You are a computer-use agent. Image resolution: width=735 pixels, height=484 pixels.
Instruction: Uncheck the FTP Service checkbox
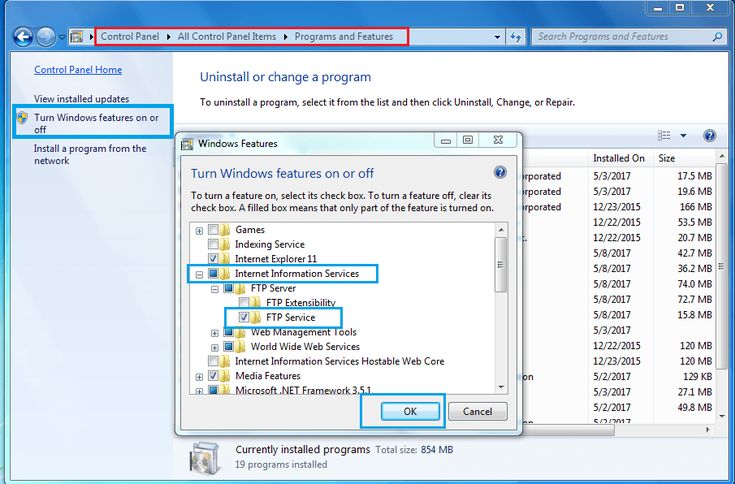click(x=244, y=317)
